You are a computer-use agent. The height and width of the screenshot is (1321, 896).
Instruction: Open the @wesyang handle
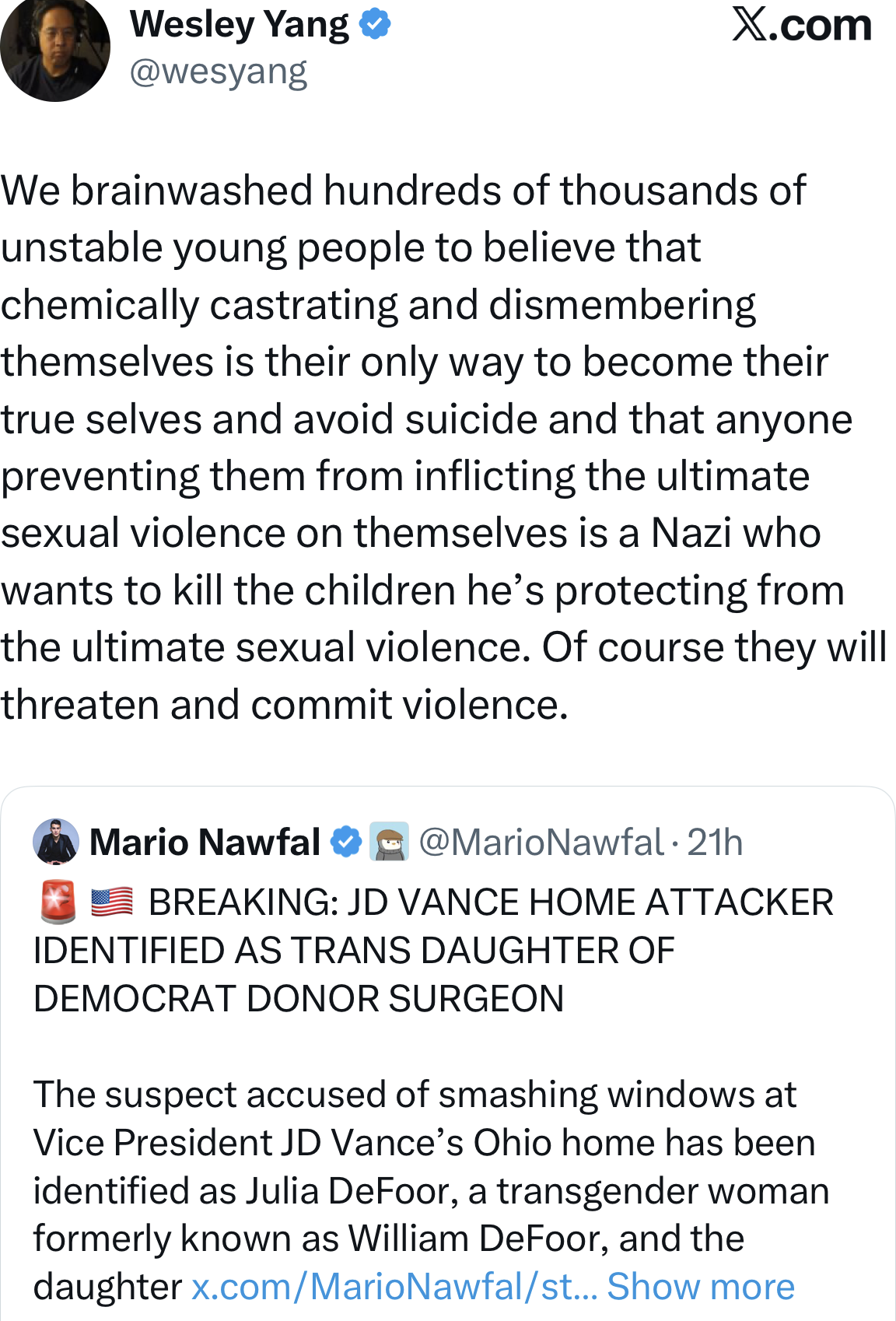click(219, 72)
